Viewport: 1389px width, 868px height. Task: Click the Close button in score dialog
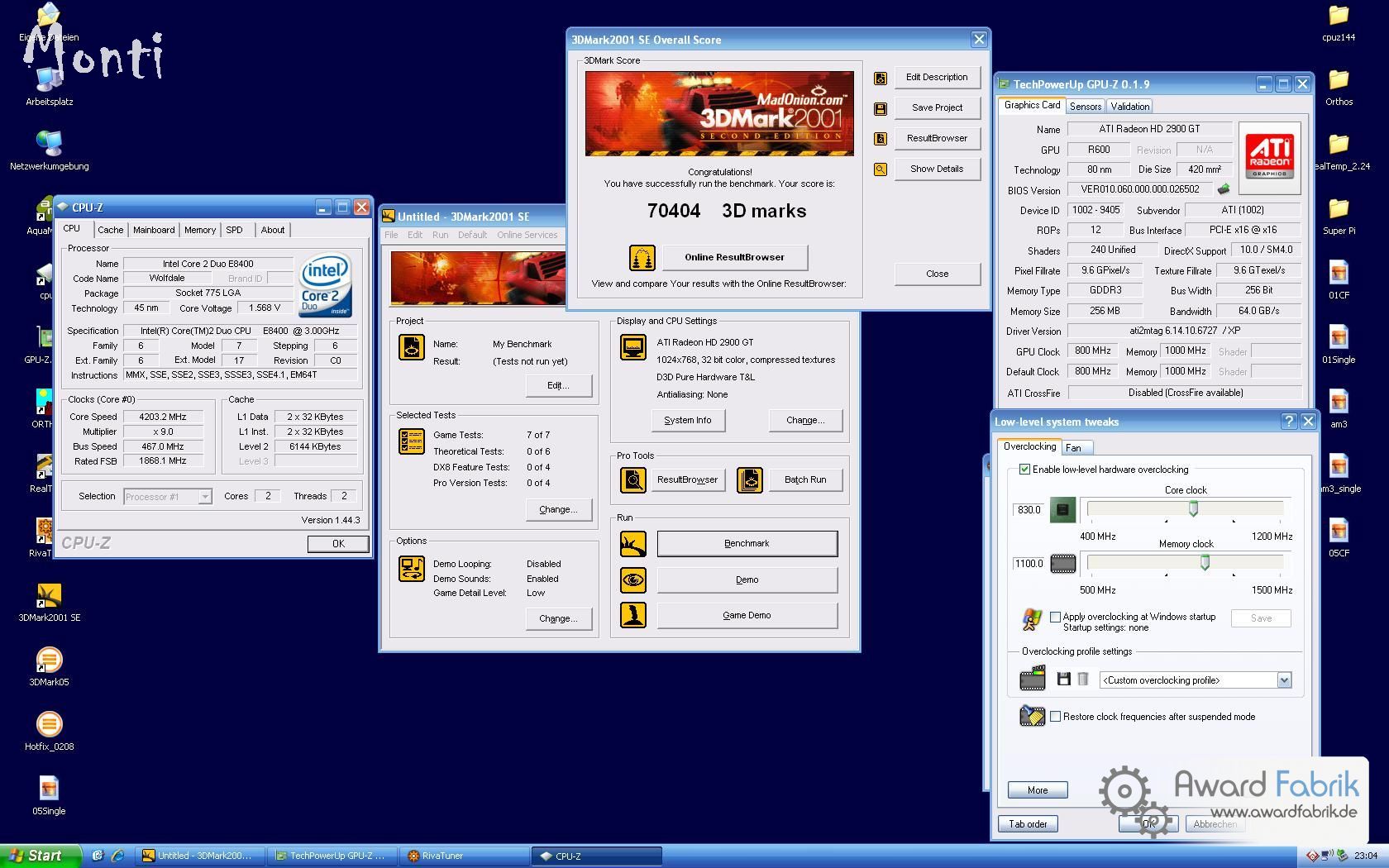pyautogui.click(x=937, y=274)
